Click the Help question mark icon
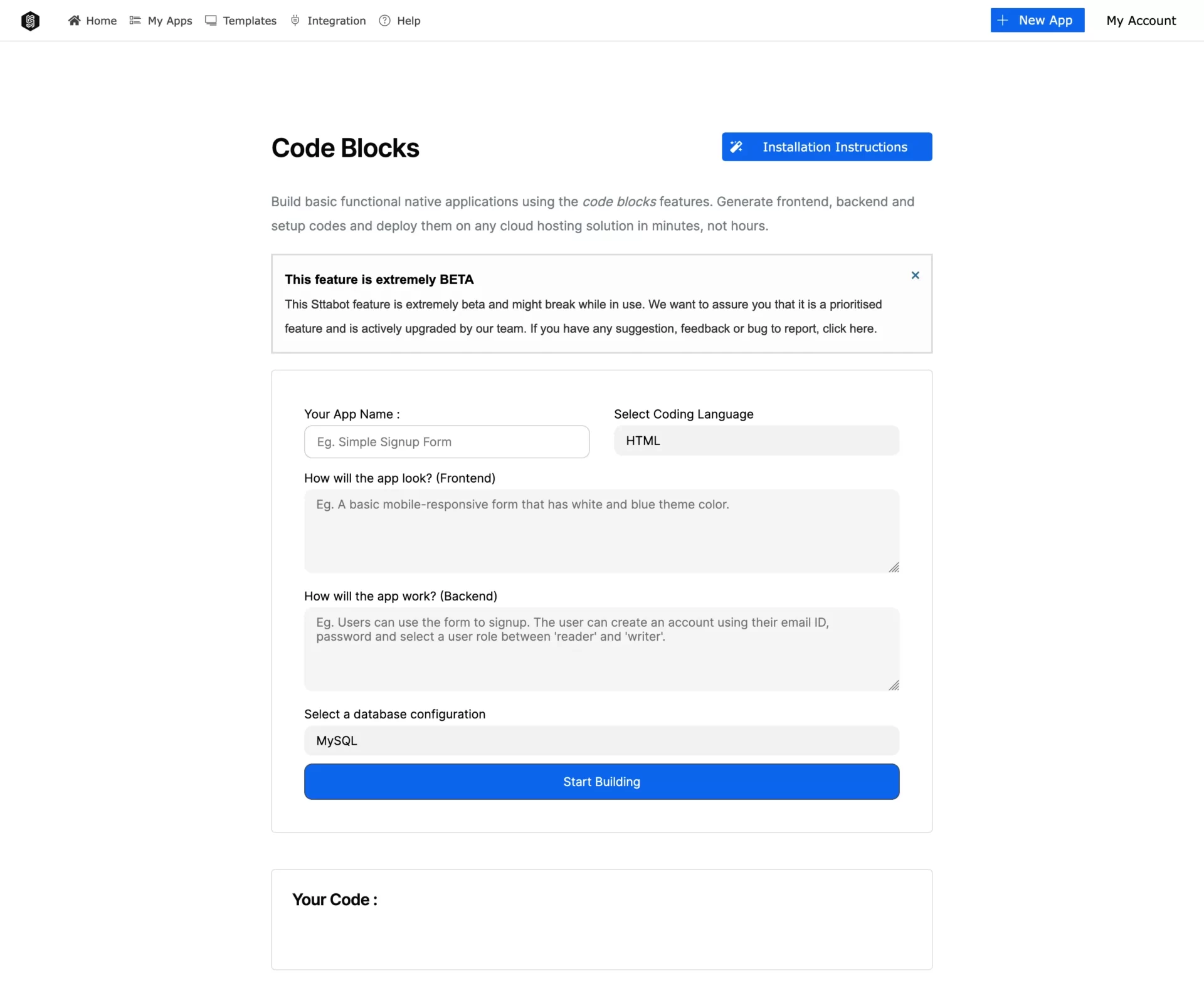The height and width of the screenshot is (981, 1204). 384,21
